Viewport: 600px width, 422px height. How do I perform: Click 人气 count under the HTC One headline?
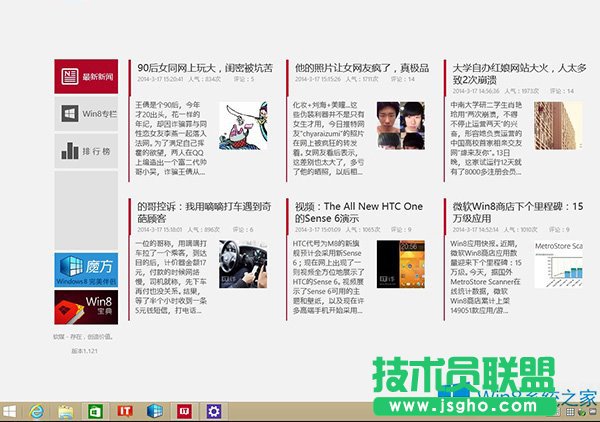[363, 230]
